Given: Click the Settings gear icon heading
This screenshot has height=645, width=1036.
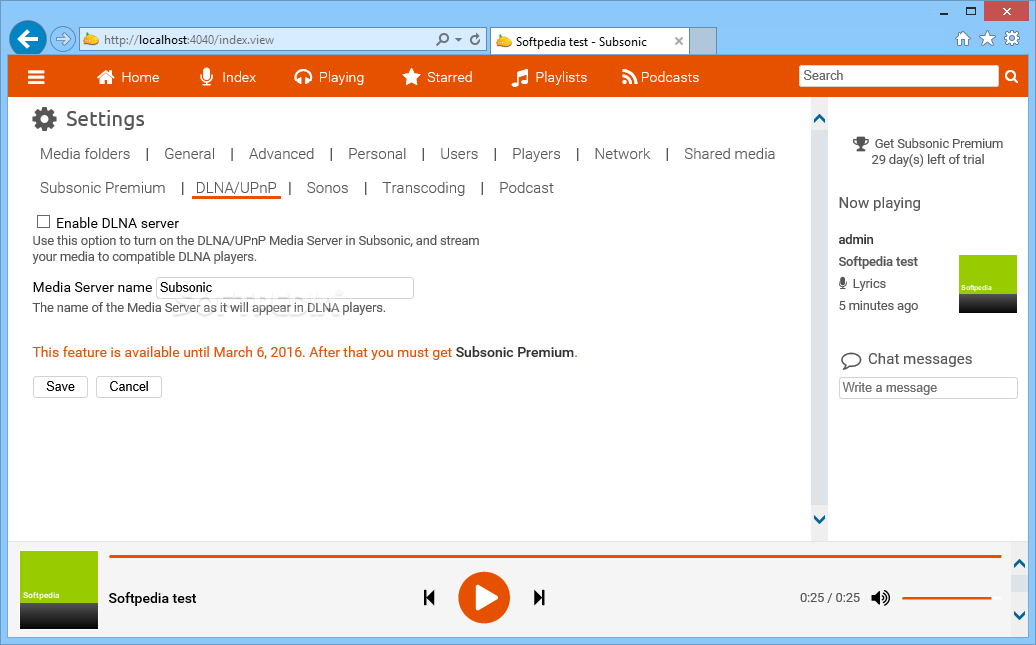Looking at the screenshot, I should coord(44,119).
